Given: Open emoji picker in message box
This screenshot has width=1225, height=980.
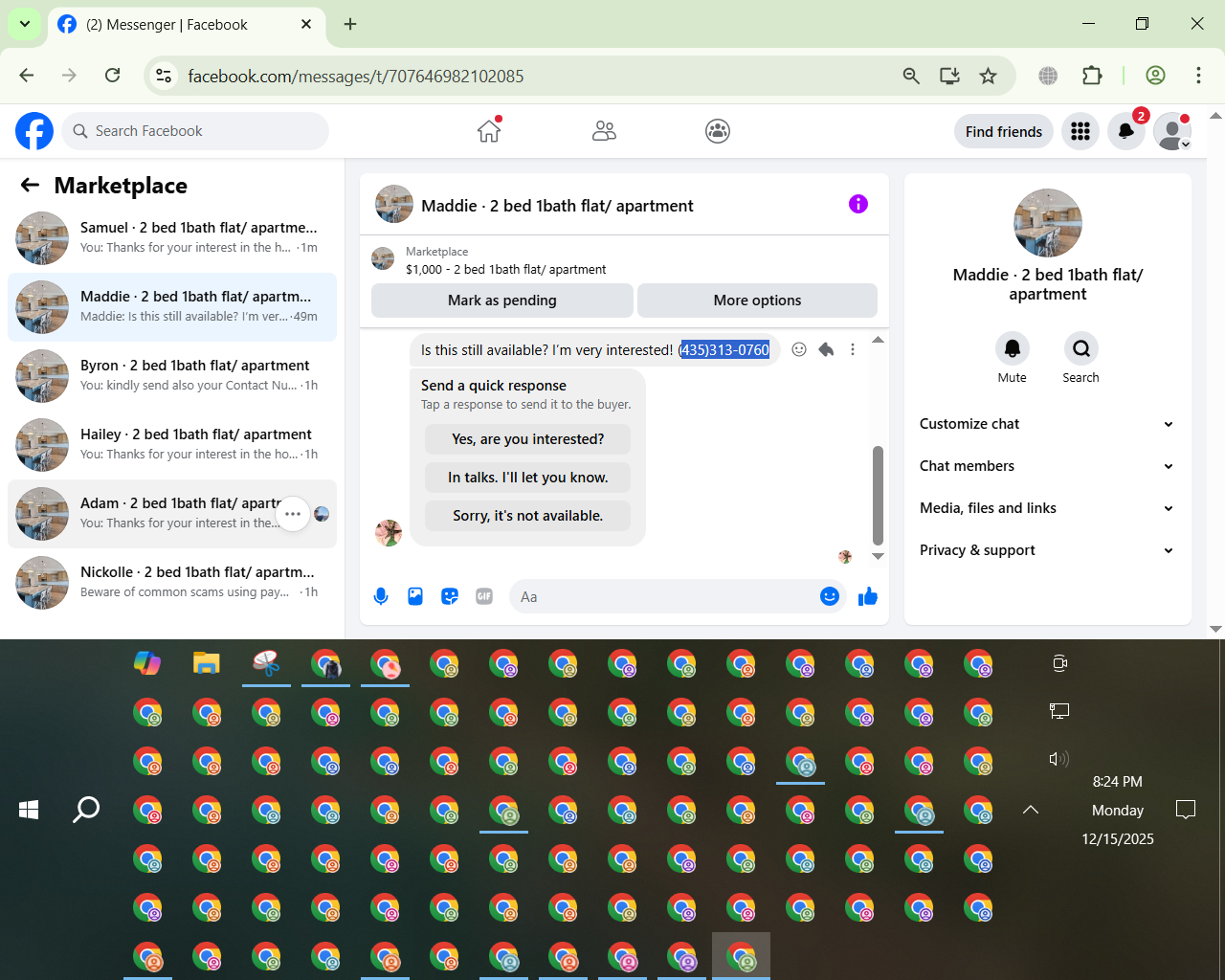Looking at the screenshot, I should (830, 596).
